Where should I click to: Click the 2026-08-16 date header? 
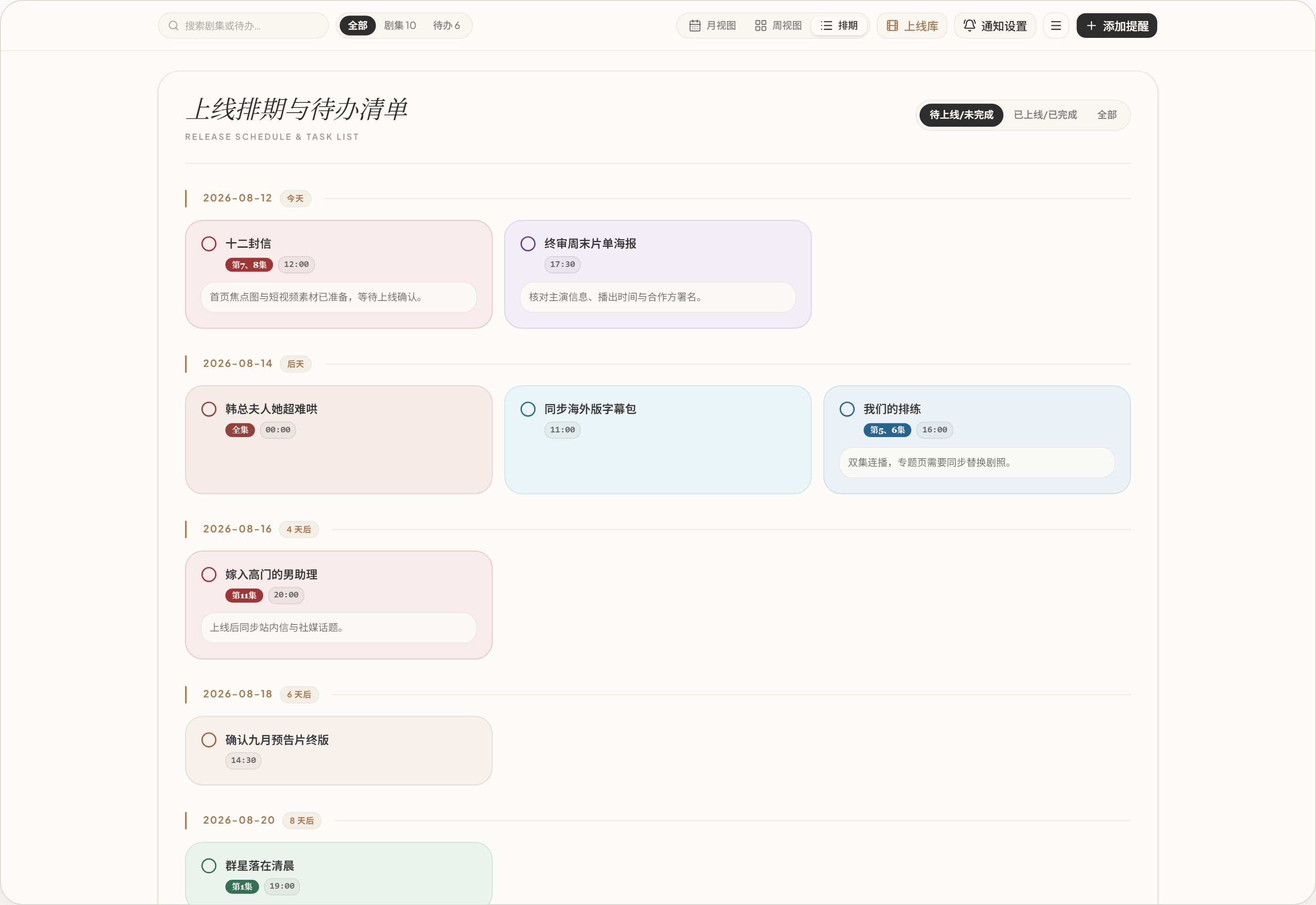(237, 530)
